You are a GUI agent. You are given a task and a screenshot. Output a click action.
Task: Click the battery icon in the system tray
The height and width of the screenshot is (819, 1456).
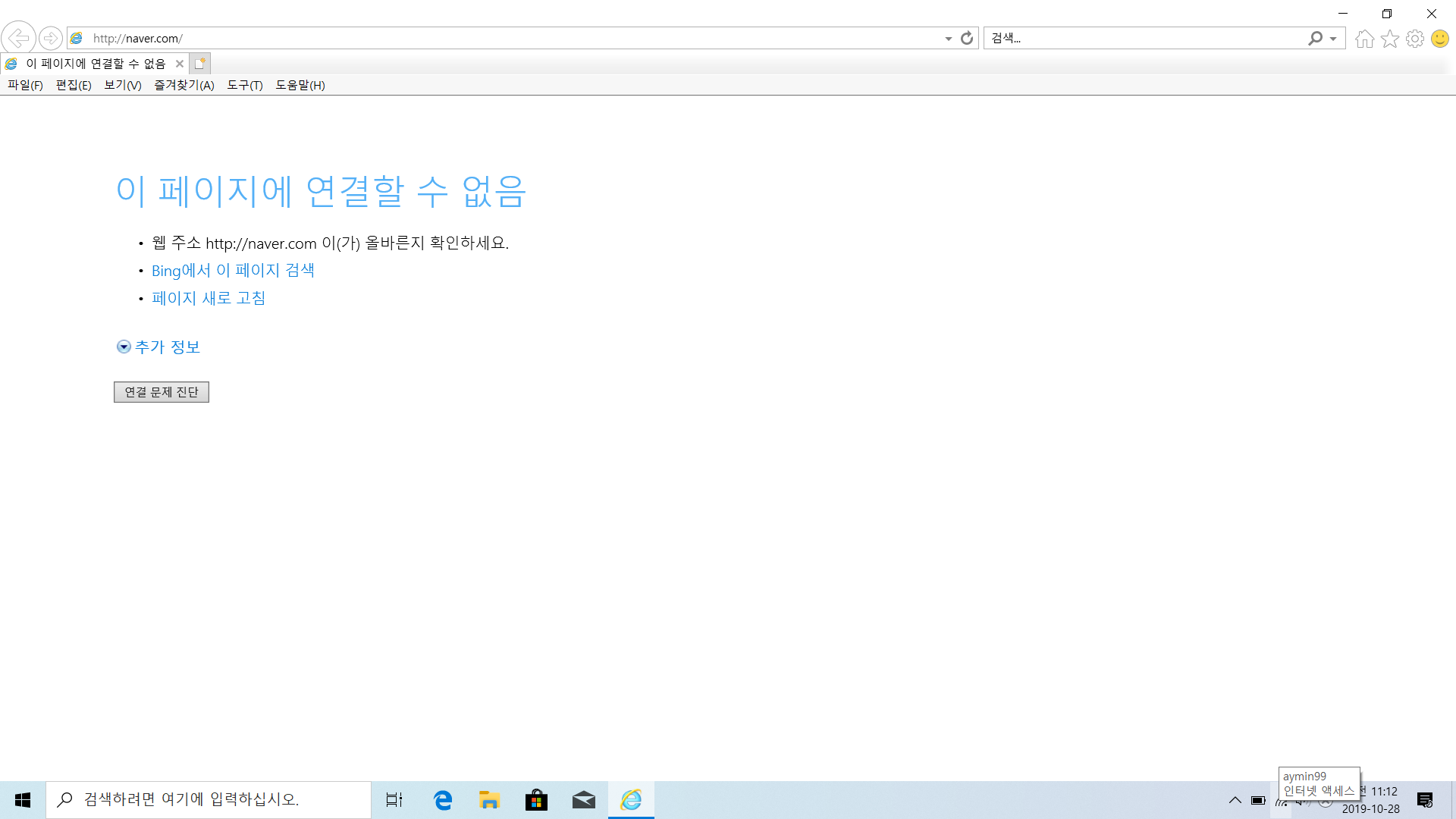[x=1258, y=800]
